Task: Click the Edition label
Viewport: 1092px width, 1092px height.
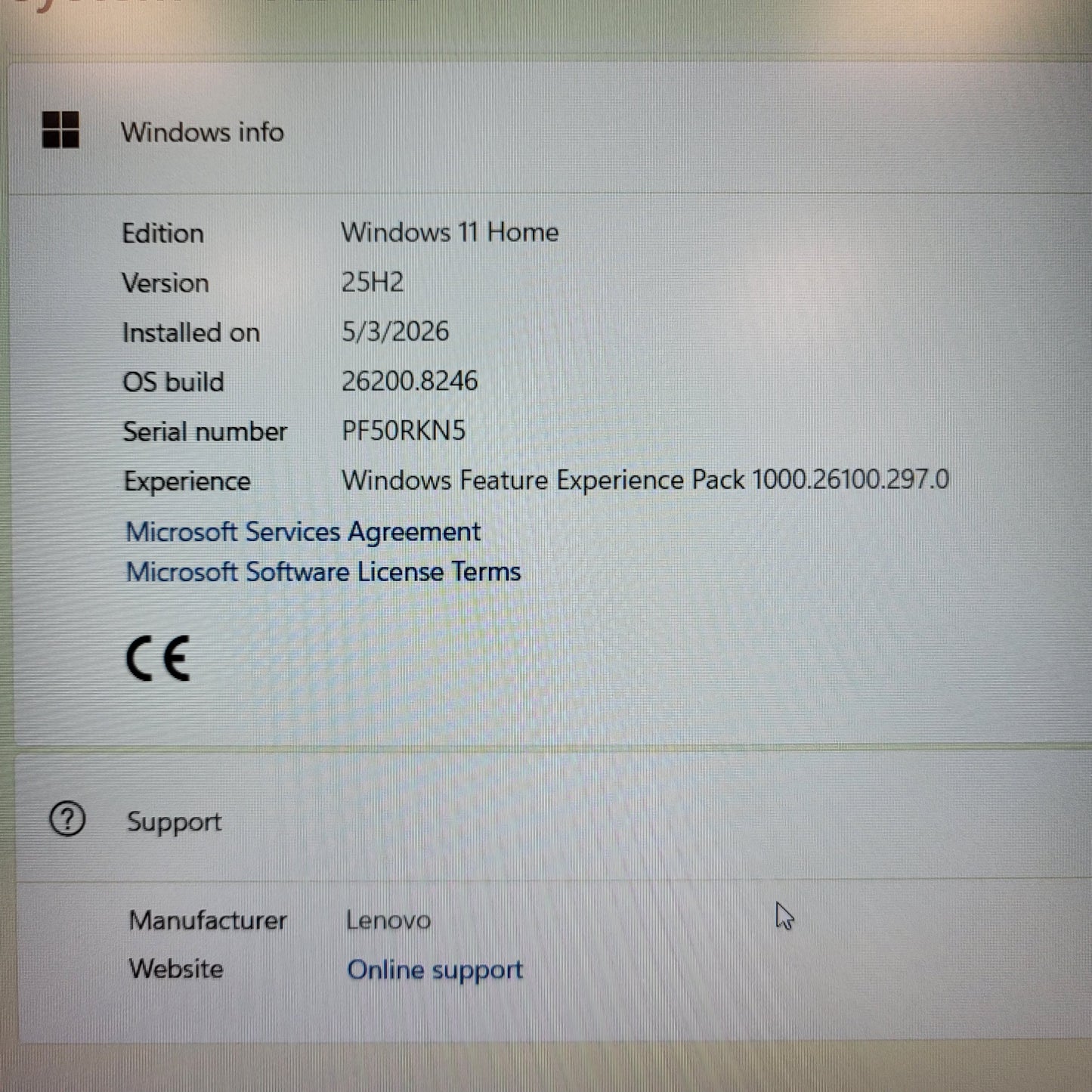Action: [163, 233]
